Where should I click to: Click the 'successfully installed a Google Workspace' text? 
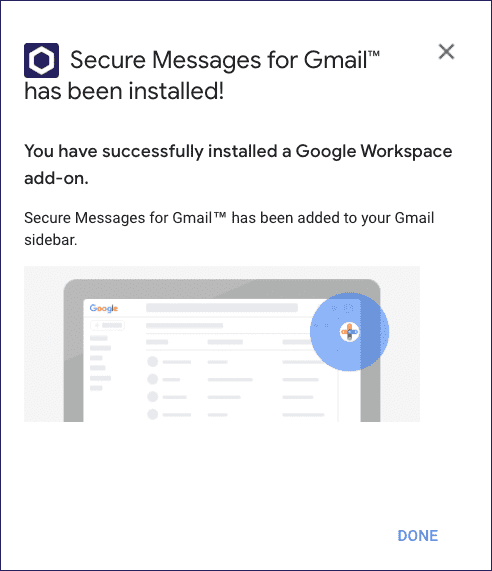pyautogui.click(x=277, y=151)
